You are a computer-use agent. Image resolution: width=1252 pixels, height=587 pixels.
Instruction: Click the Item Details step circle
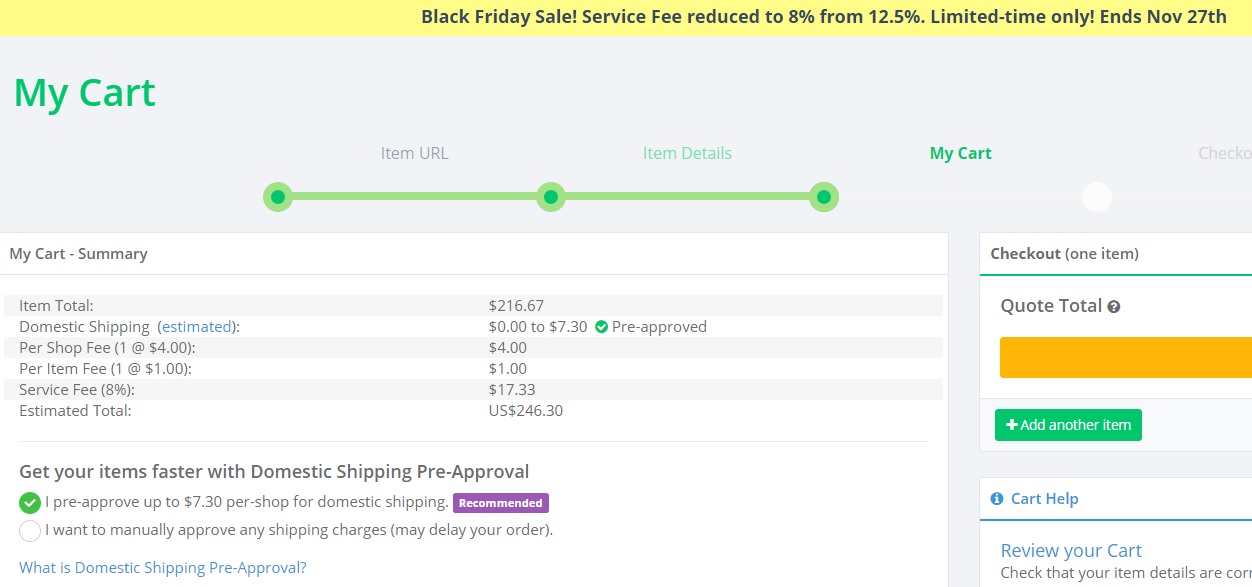pyautogui.click(x=550, y=197)
